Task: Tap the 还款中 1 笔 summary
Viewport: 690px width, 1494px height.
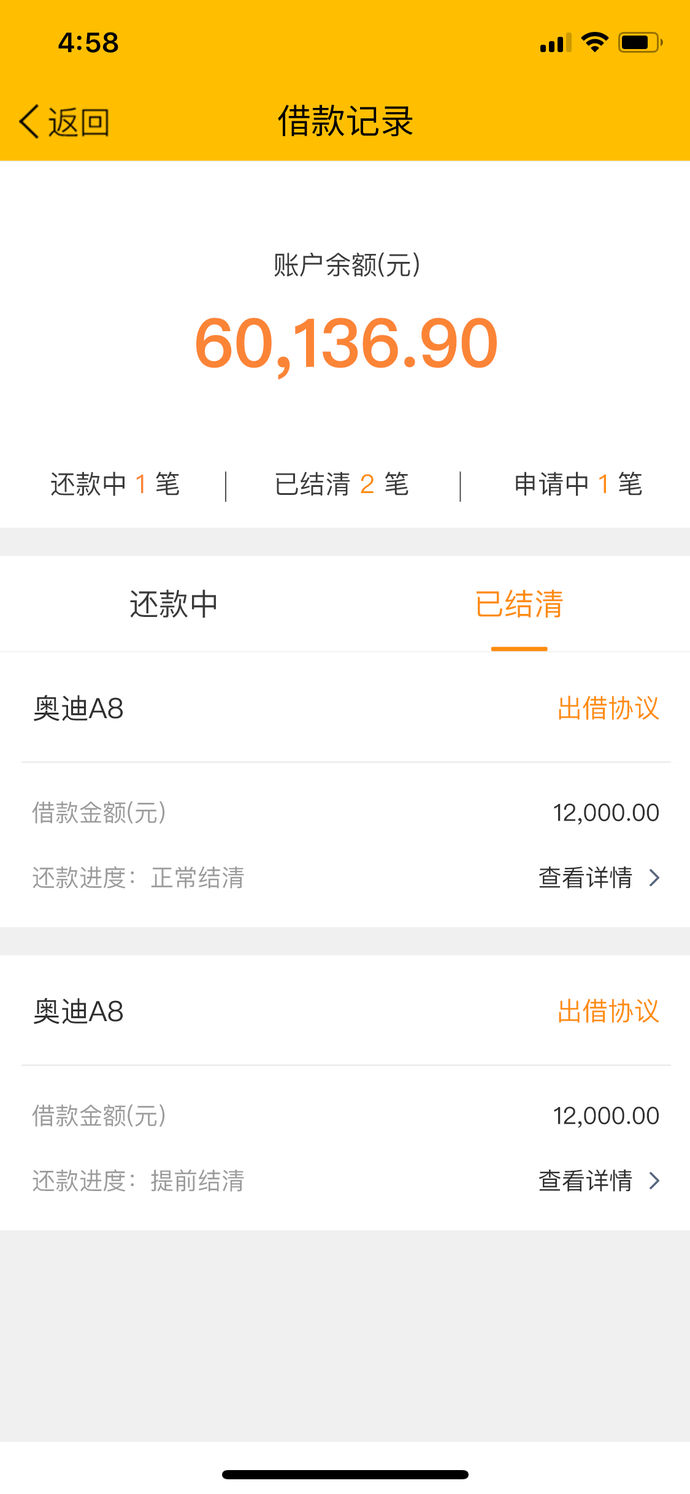Action: (x=115, y=485)
